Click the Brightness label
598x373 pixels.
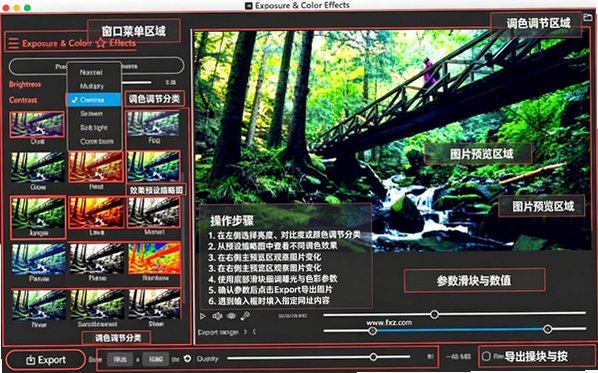[25, 84]
